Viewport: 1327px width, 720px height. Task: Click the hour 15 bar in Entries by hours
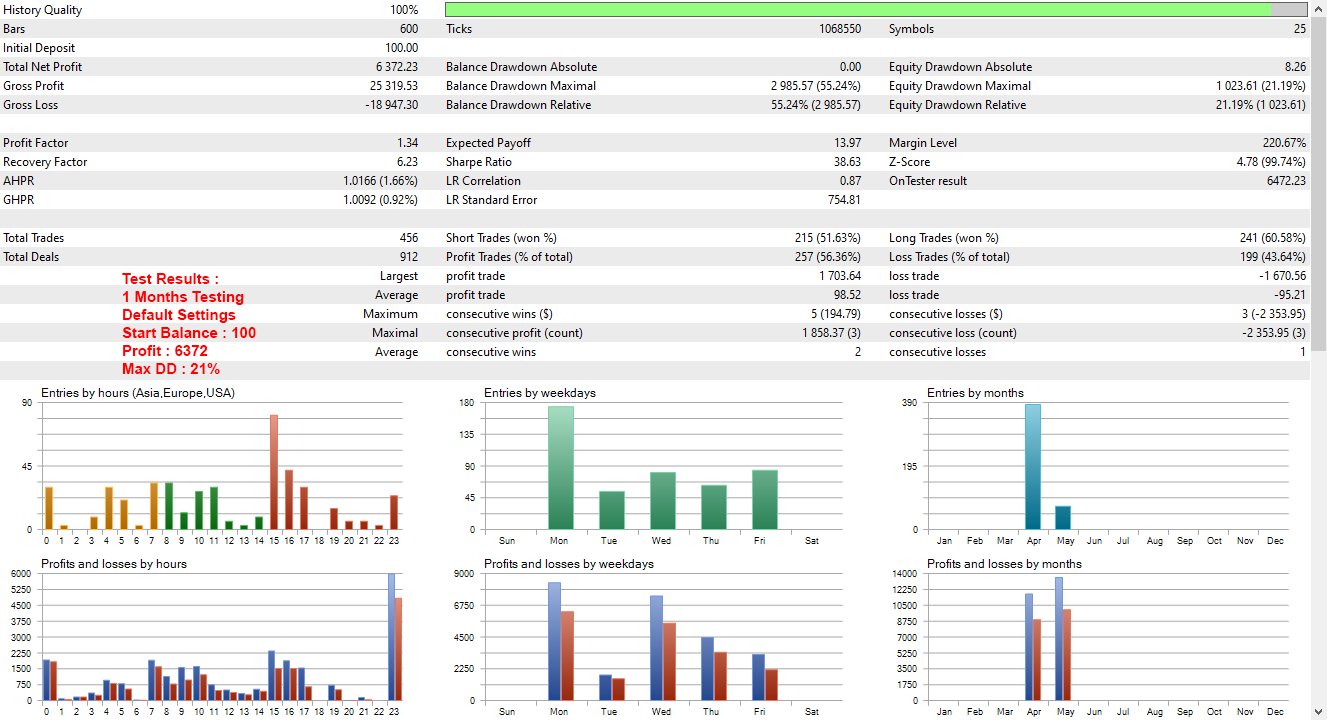tap(274, 472)
